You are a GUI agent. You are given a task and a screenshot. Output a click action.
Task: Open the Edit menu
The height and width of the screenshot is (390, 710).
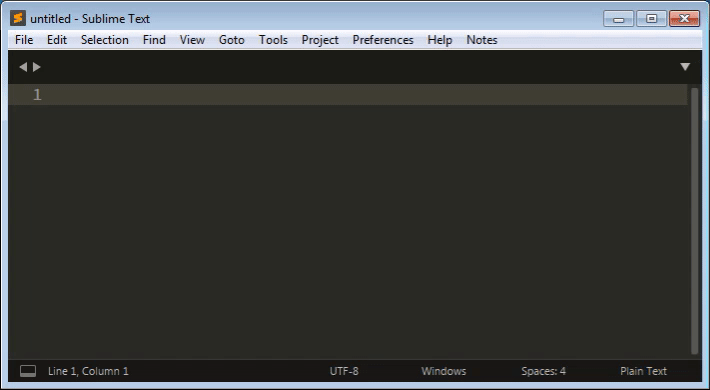coord(57,40)
